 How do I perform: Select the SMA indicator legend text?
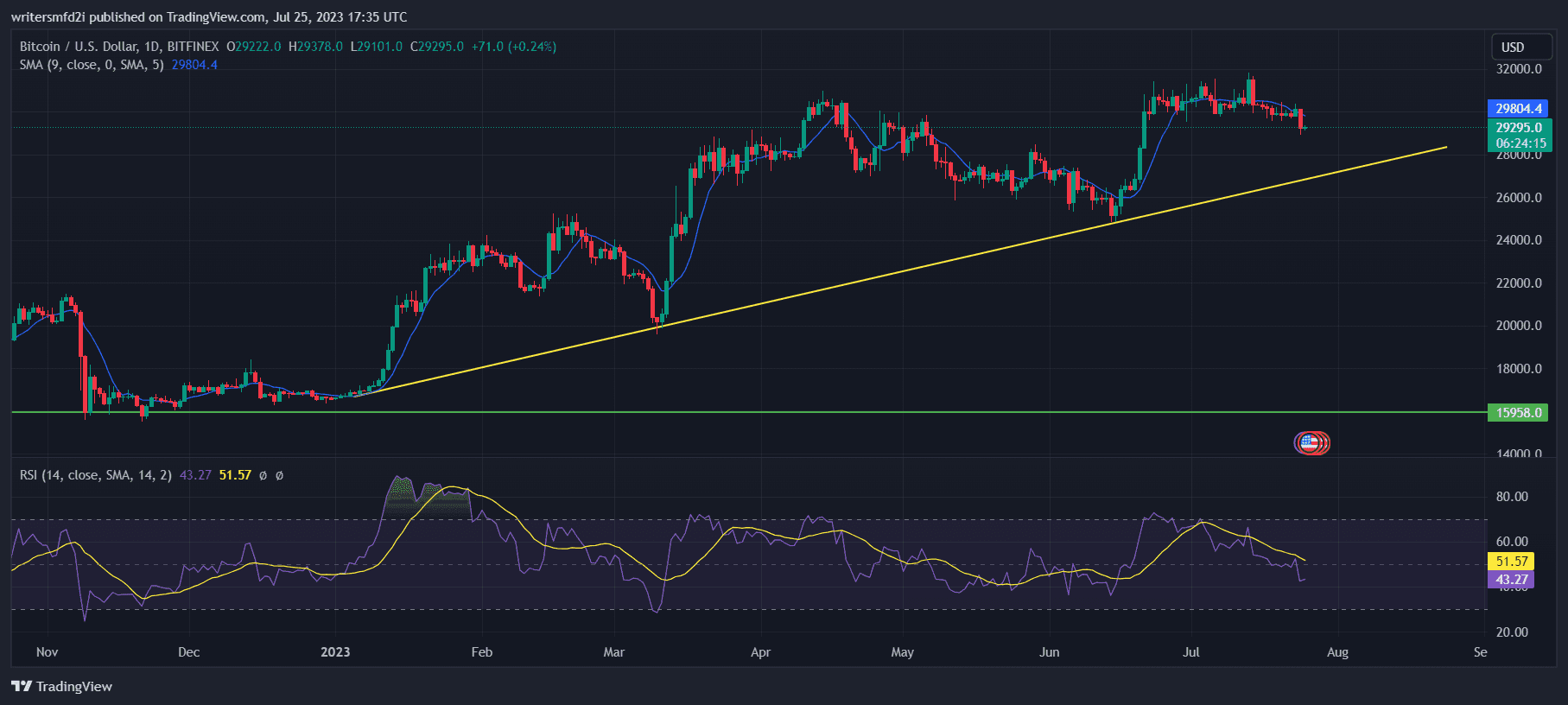pos(91,65)
